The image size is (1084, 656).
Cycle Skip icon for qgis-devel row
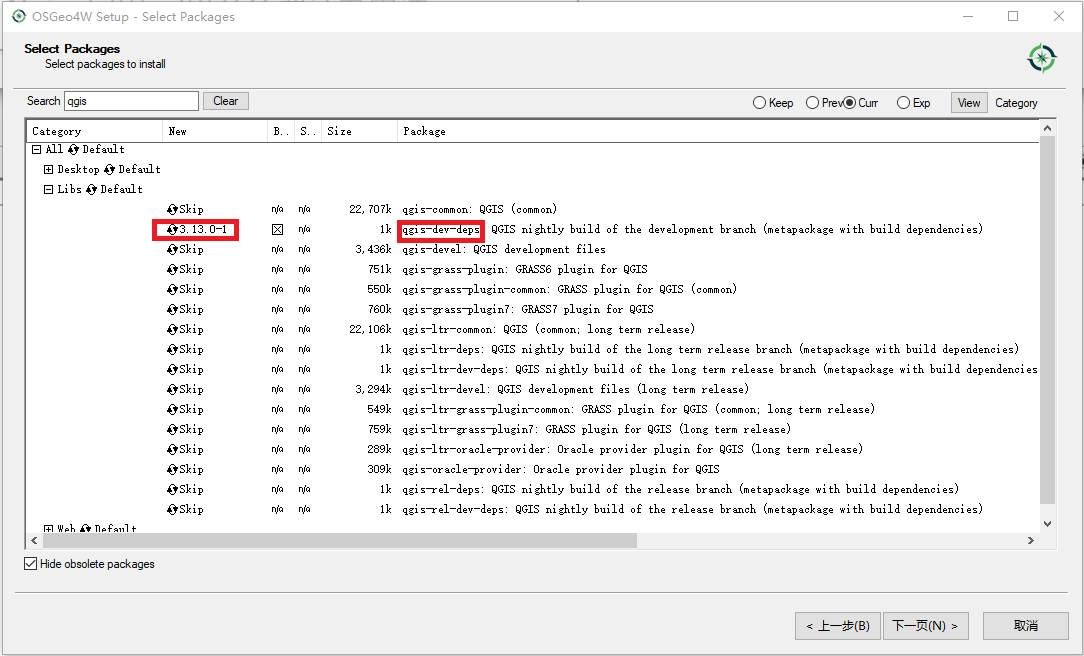click(172, 250)
